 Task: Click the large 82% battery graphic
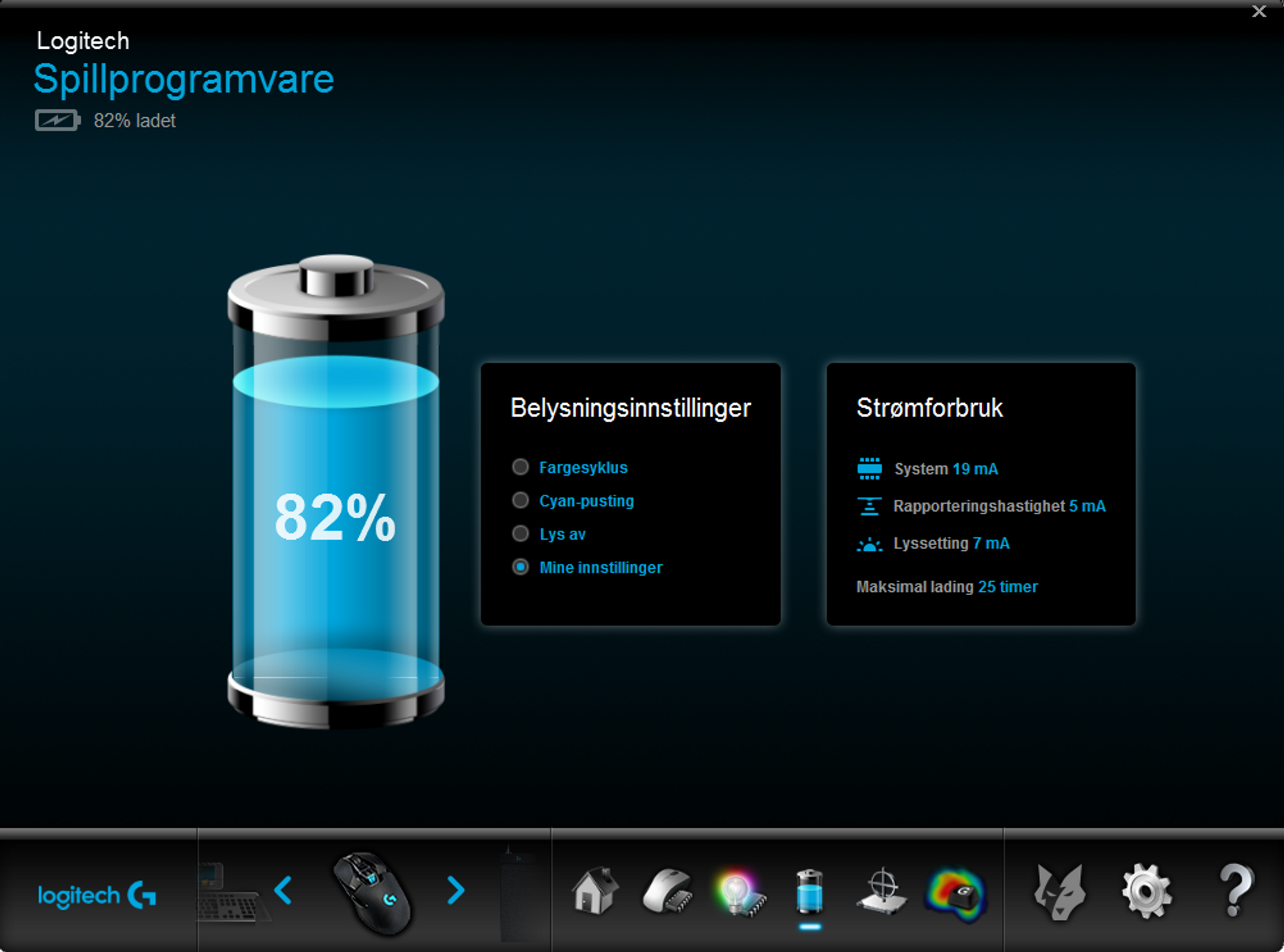(336, 491)
